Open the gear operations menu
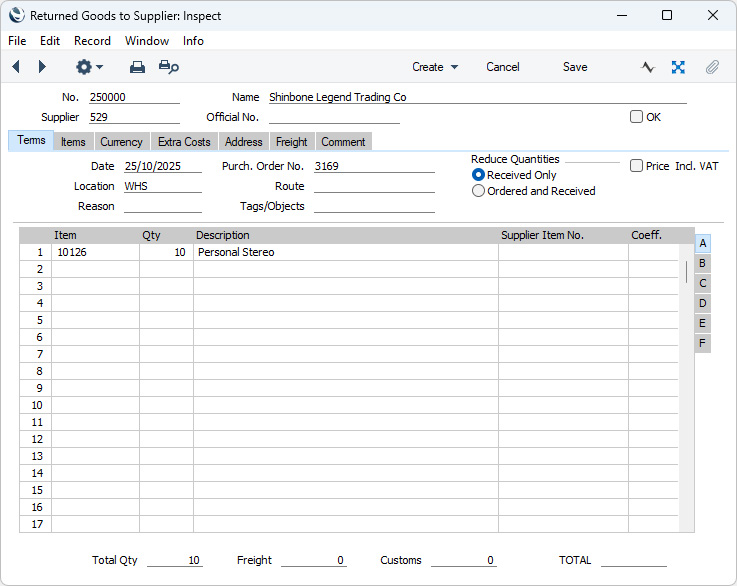The image size is (737, 586). click(x=89, y=67)
